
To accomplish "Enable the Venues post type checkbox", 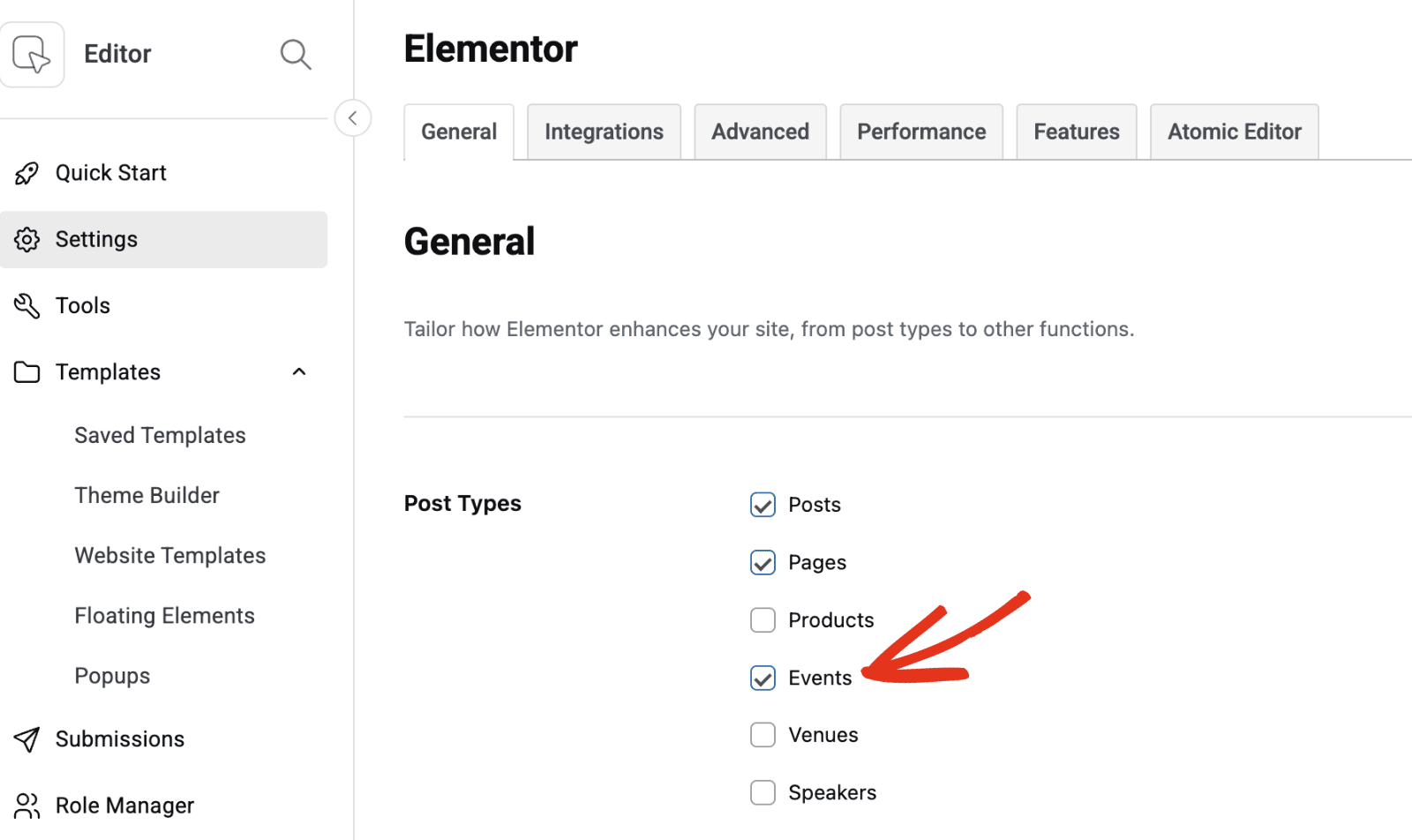I will pyautogui.click(x=762, y=735).
